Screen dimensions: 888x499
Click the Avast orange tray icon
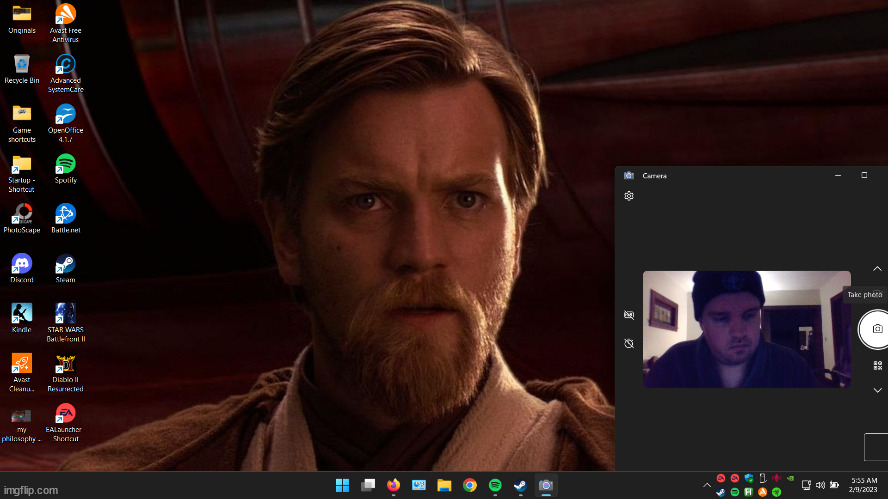[762, 492]
